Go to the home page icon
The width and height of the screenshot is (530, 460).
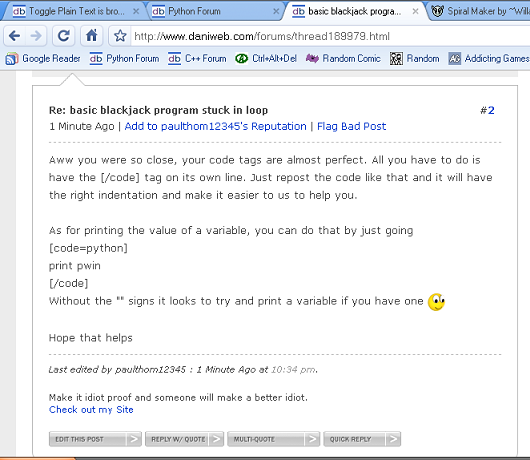[x=91, y=35]
